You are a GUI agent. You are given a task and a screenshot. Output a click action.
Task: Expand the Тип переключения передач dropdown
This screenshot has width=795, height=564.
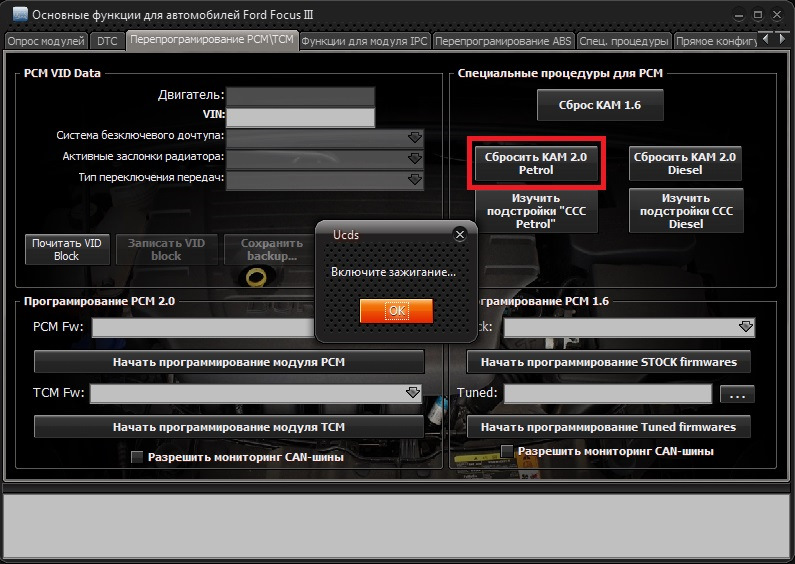click(415, 179)
